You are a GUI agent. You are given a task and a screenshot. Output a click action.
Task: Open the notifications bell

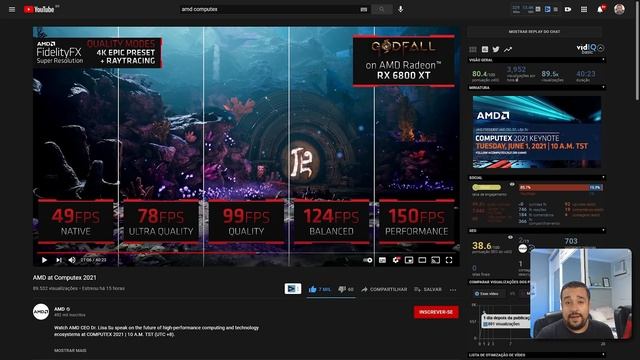[600, 9]
